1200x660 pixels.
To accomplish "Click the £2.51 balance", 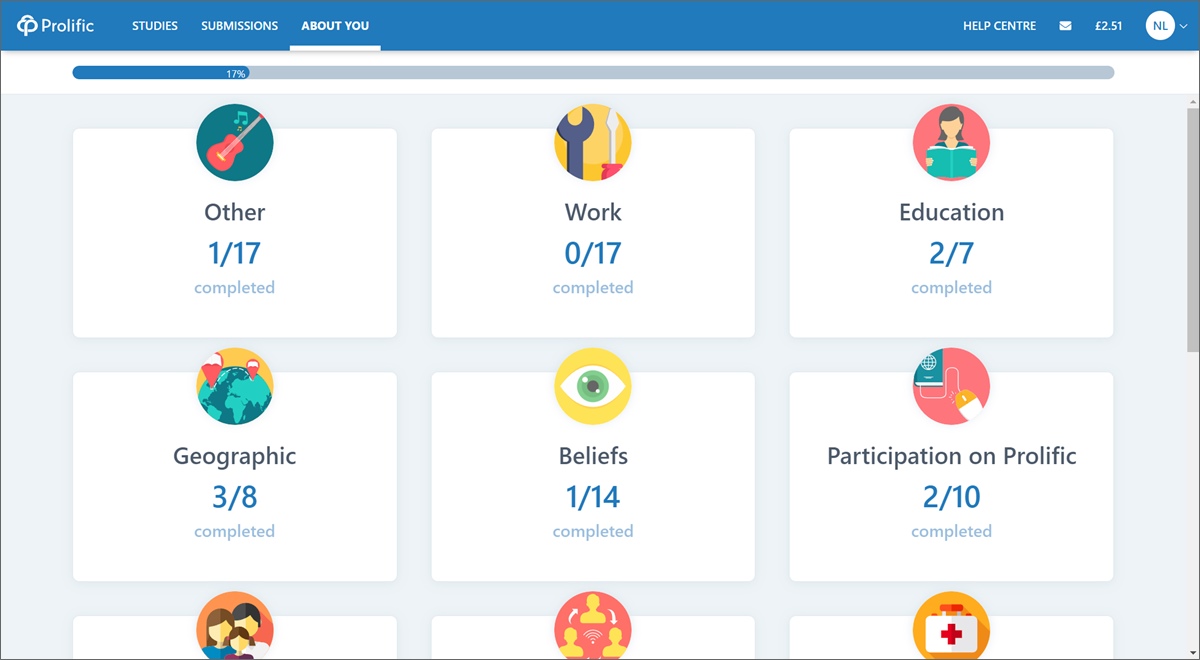I will [1108, 26].
